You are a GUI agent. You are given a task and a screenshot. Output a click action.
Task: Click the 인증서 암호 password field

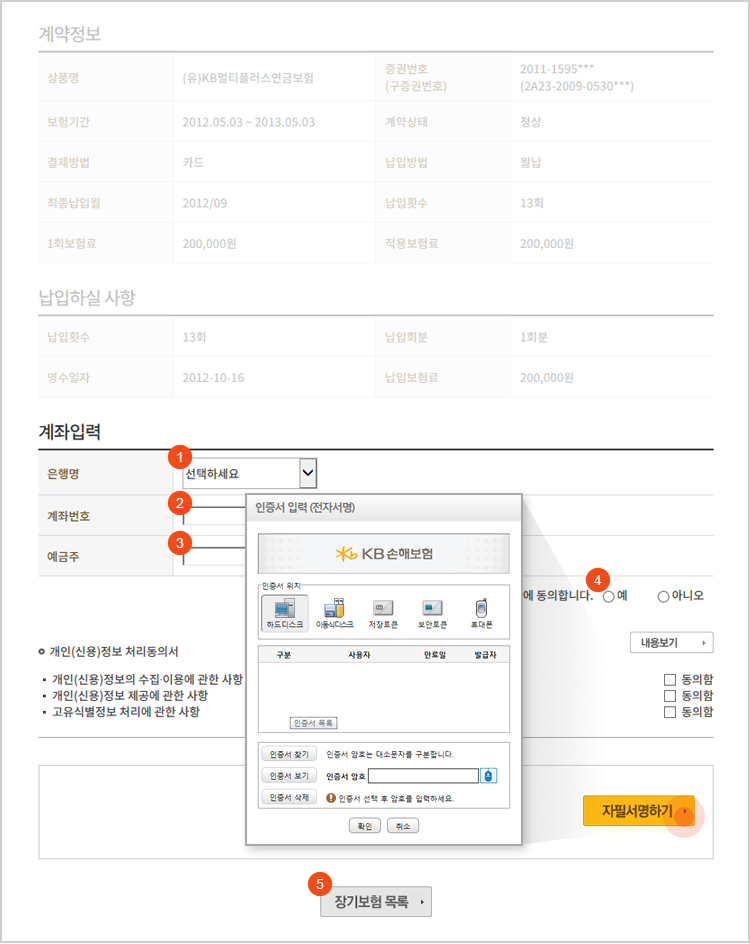click(423, 776)
